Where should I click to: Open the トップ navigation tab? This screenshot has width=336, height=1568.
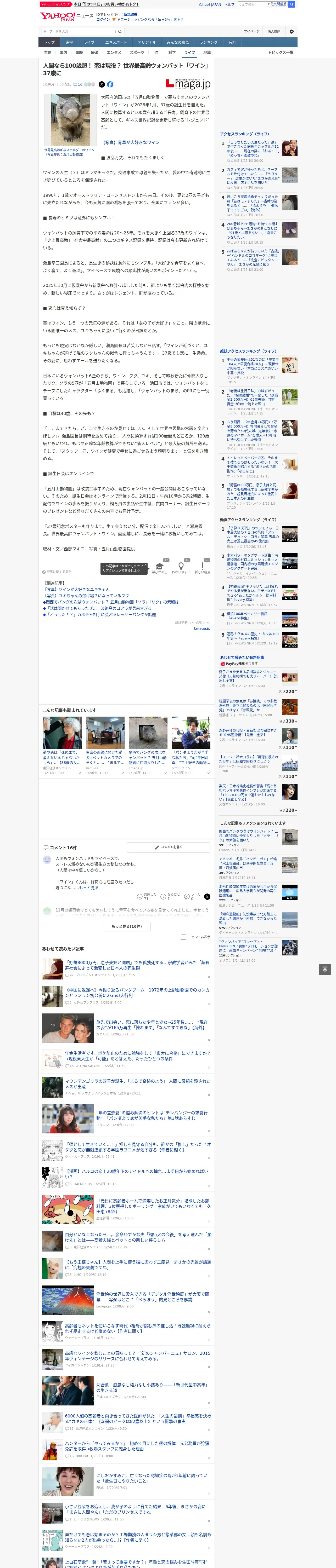coord(49,43)
